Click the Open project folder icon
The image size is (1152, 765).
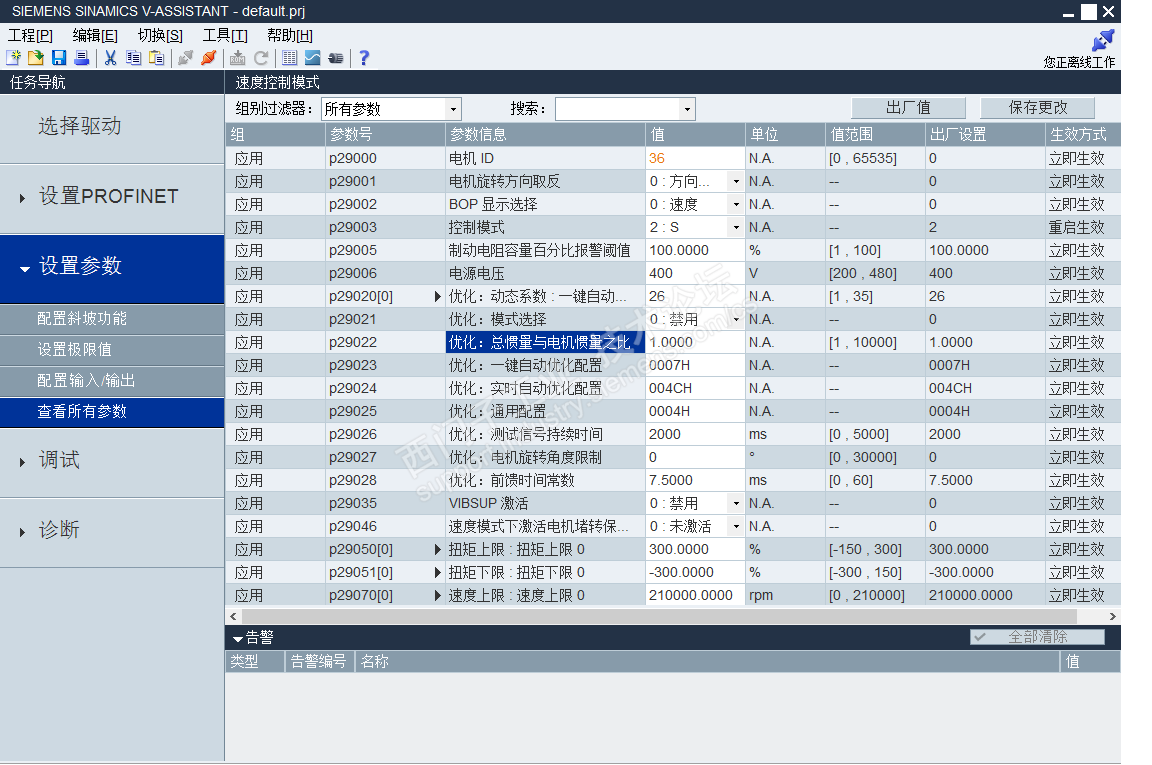36,58
